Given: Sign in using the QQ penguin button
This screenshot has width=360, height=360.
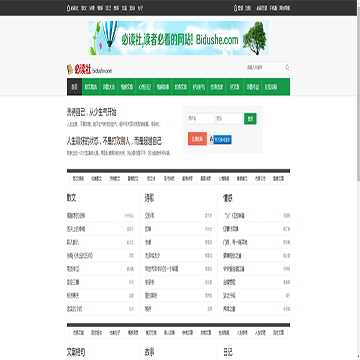Looking at the screenshot, I should point(220,140).
